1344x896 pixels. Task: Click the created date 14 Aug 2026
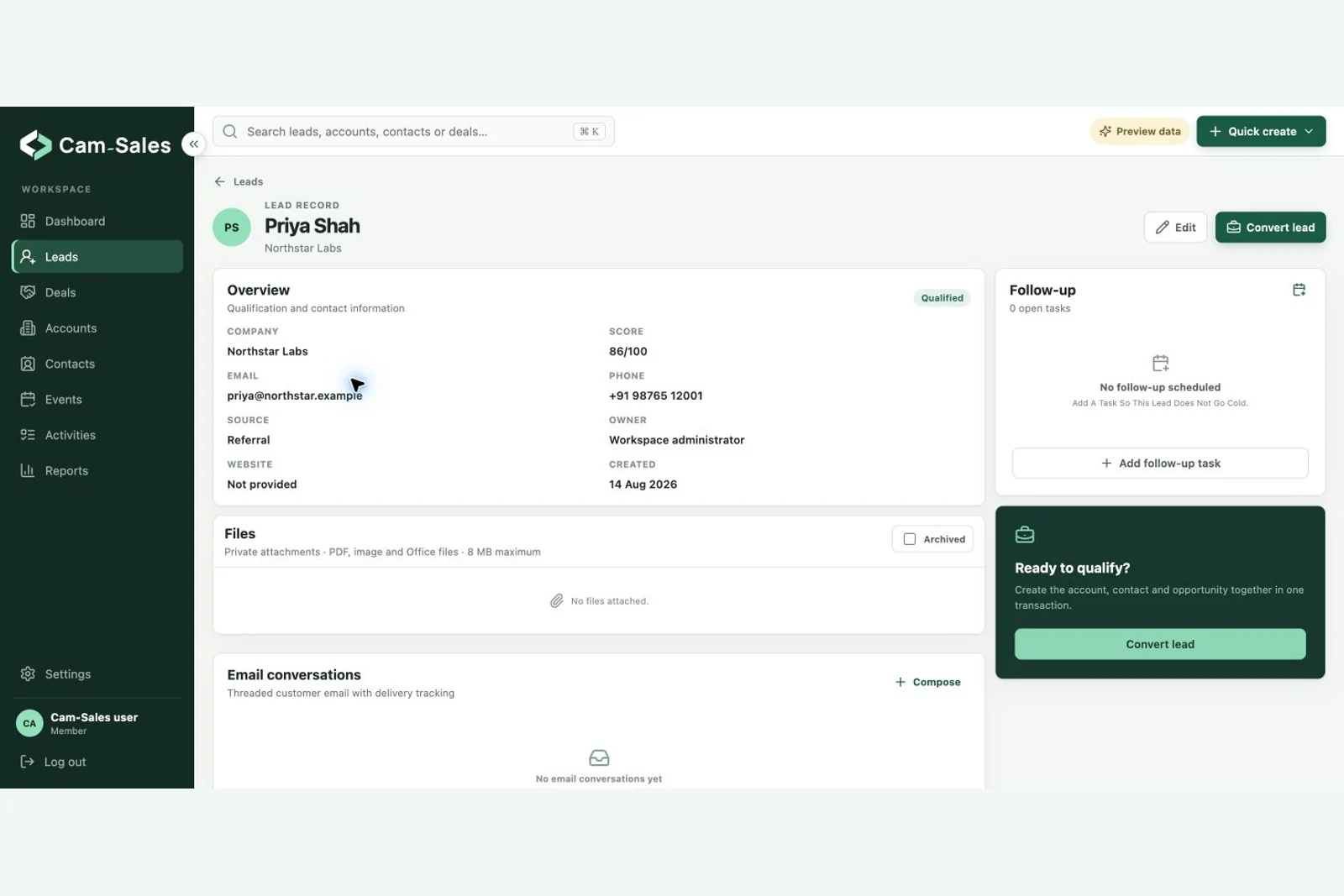click(x=643, y=485)
